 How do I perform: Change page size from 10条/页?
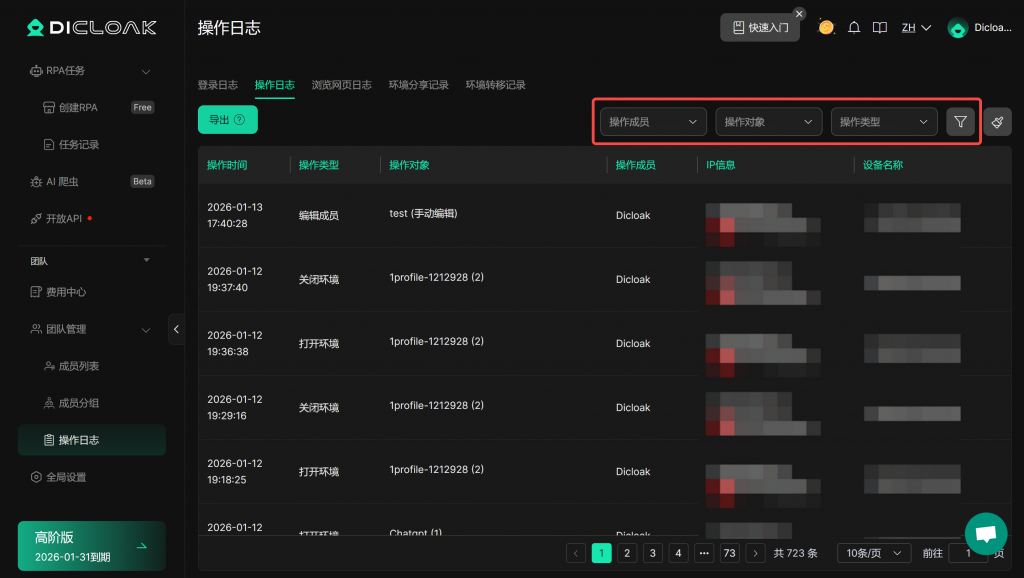point(873,553)
